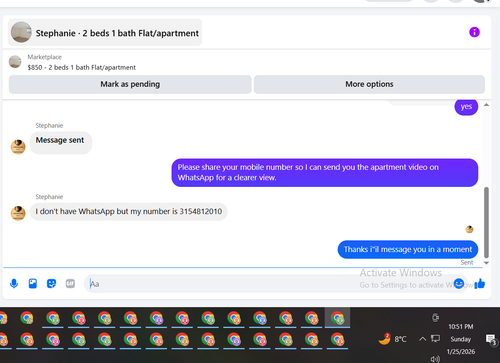
Task: Open the GIF picker icon
Action: [70, 284]
